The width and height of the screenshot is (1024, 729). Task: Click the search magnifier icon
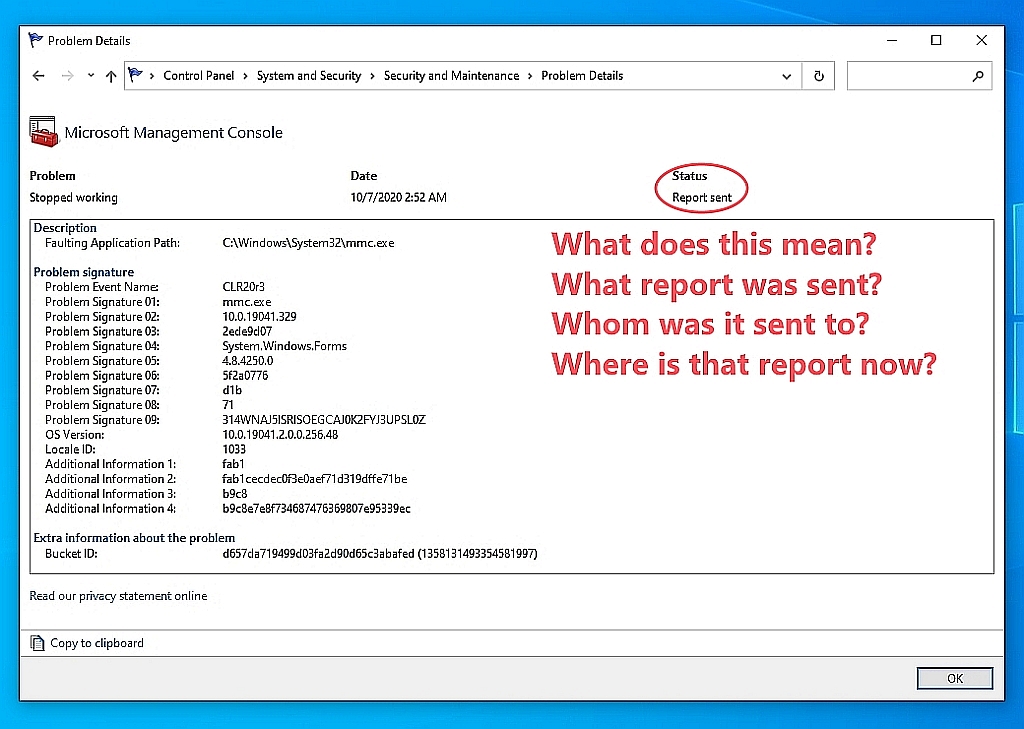(x=978, y=76)
